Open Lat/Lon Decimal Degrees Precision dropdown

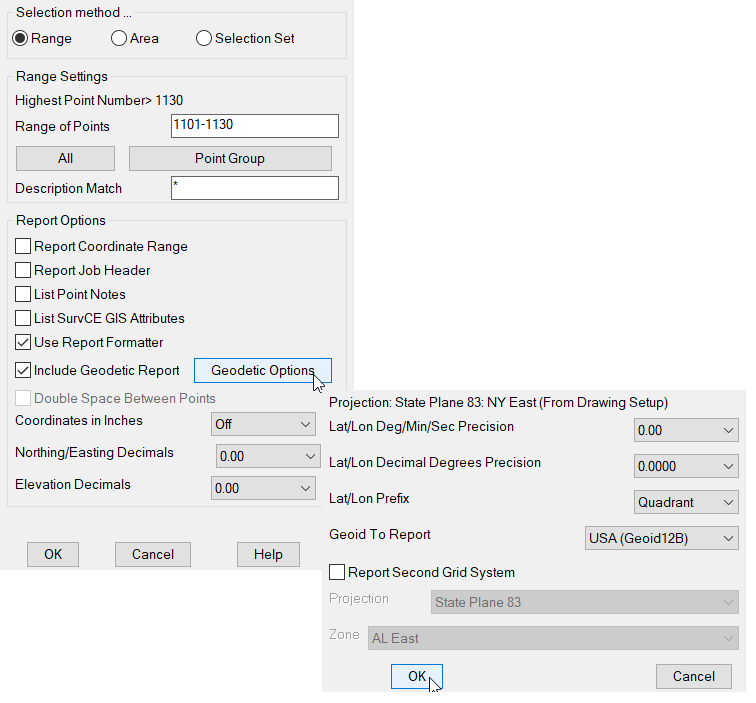click(686, 466)
